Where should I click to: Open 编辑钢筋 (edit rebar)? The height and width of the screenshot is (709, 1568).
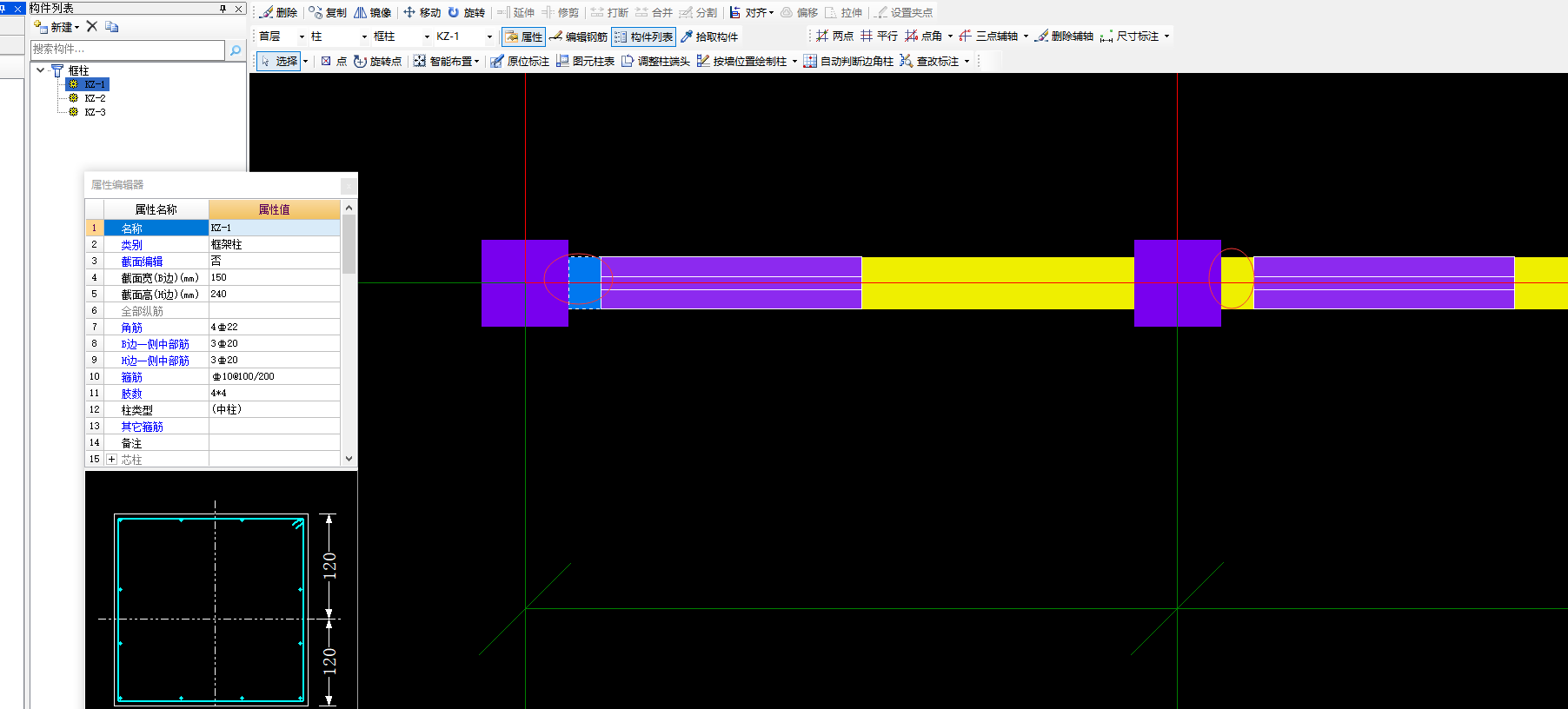pyautogui.click(x=578, y=36)
